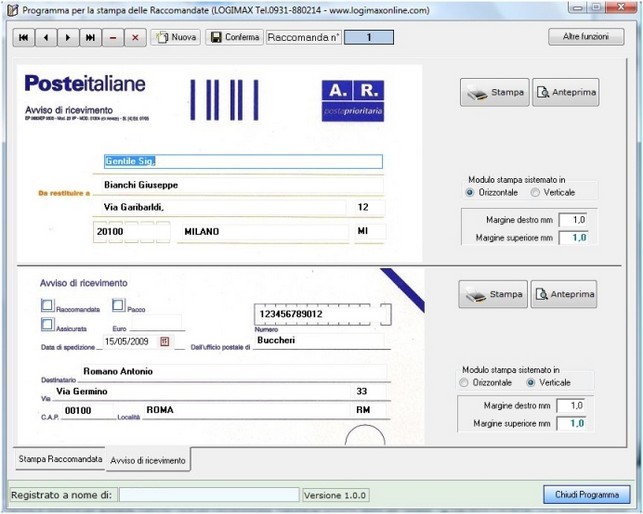Click the Raccomanda number field
This screenshot has height=514, width=643.
[369, 37]
